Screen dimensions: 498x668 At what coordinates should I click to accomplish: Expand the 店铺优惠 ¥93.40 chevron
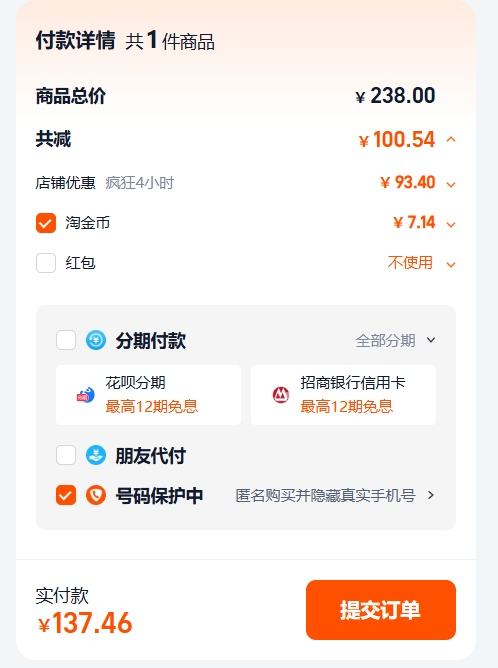(451, 184)
